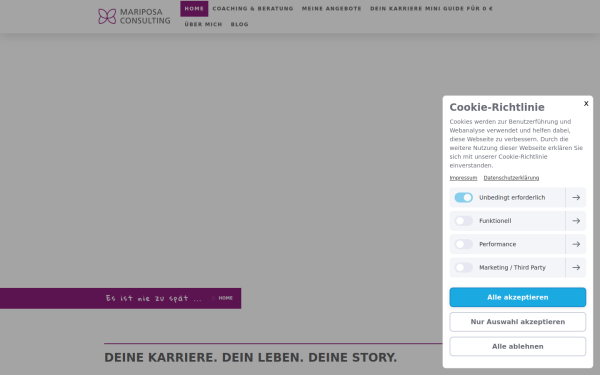
Task: Click the Mariposa Consulting butterfly logo
Action: pos(134,16)
